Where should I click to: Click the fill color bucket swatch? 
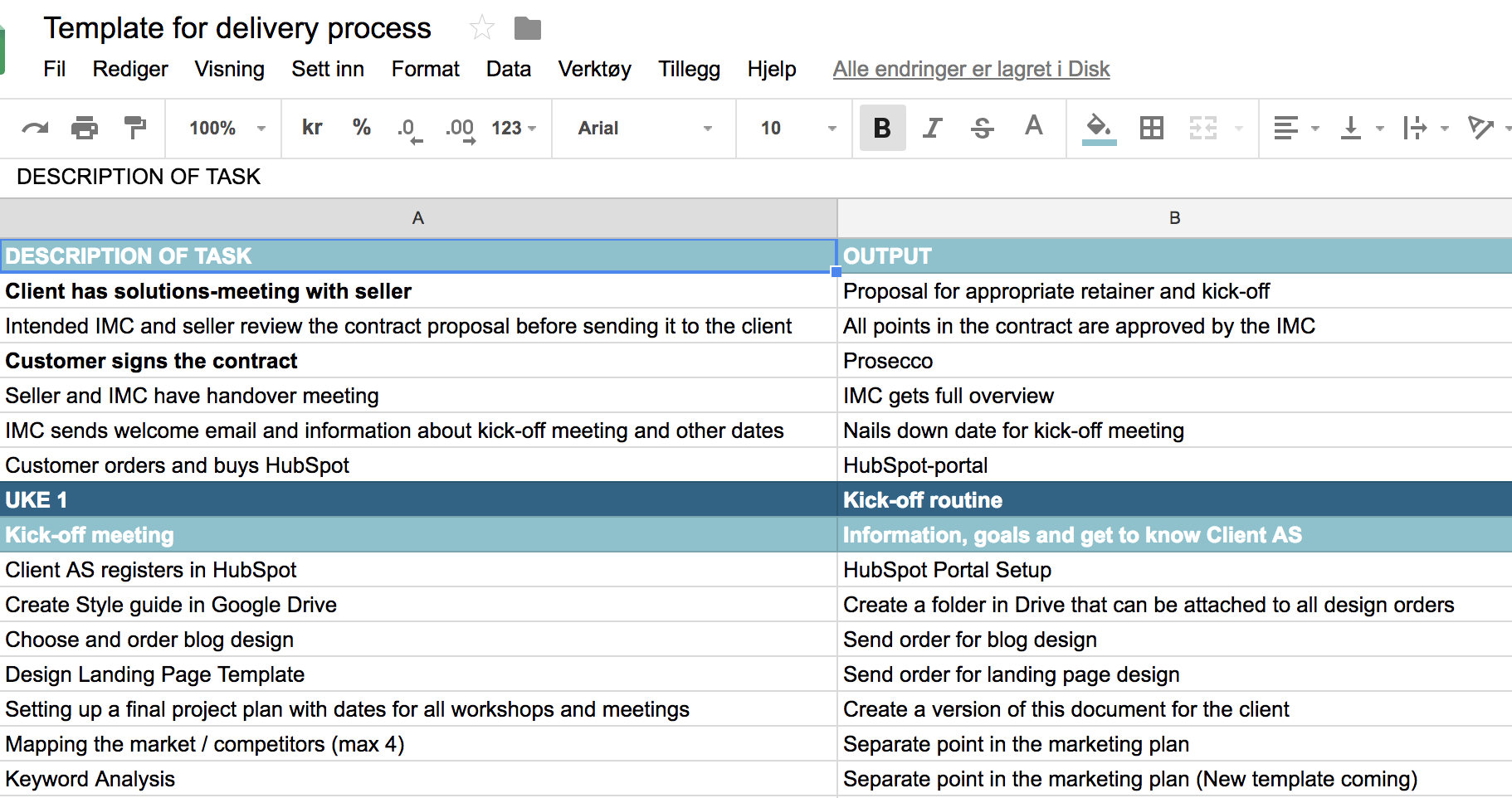[1099, 128]
